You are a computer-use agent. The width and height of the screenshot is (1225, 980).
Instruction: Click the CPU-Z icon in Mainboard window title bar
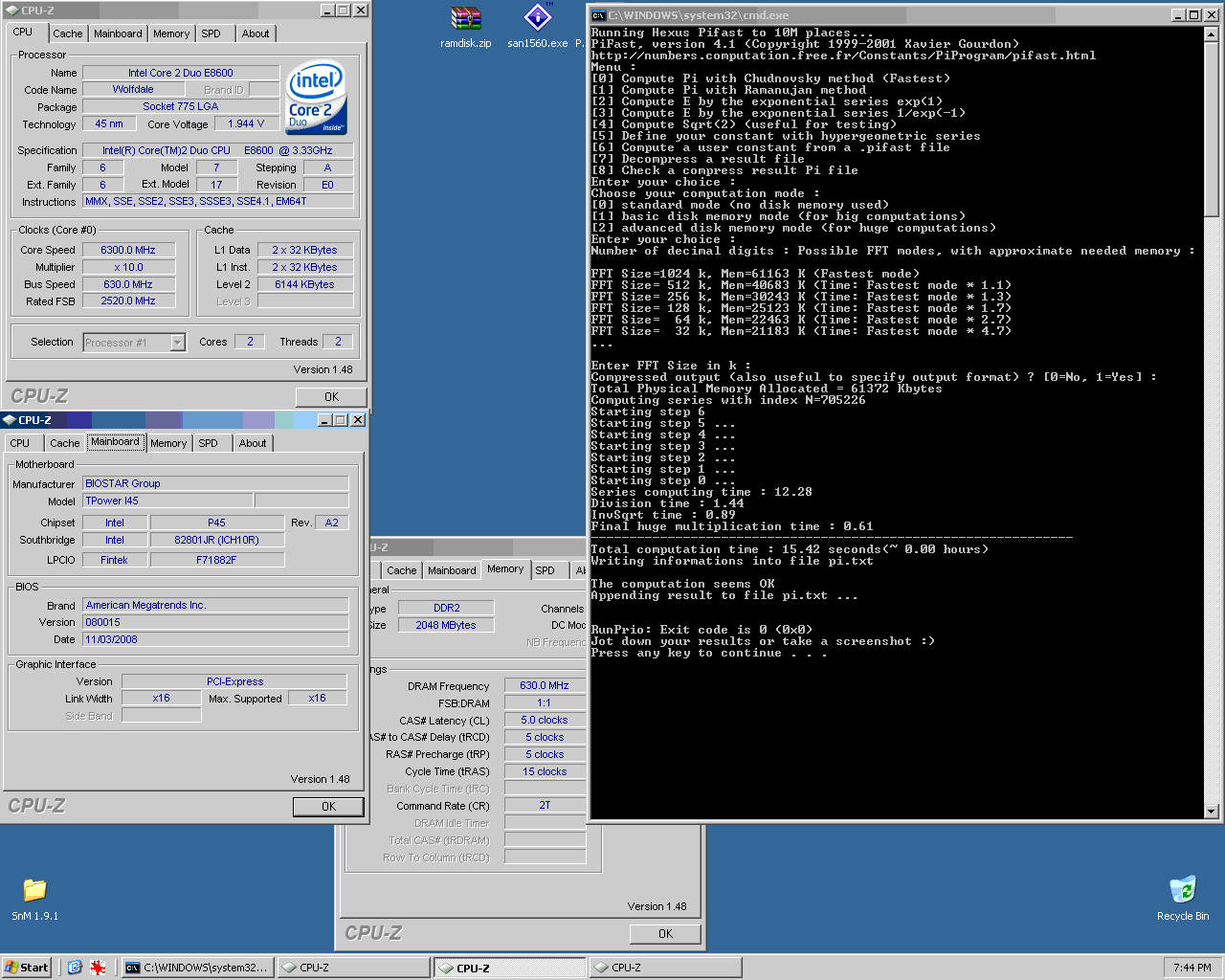[10, 420]
